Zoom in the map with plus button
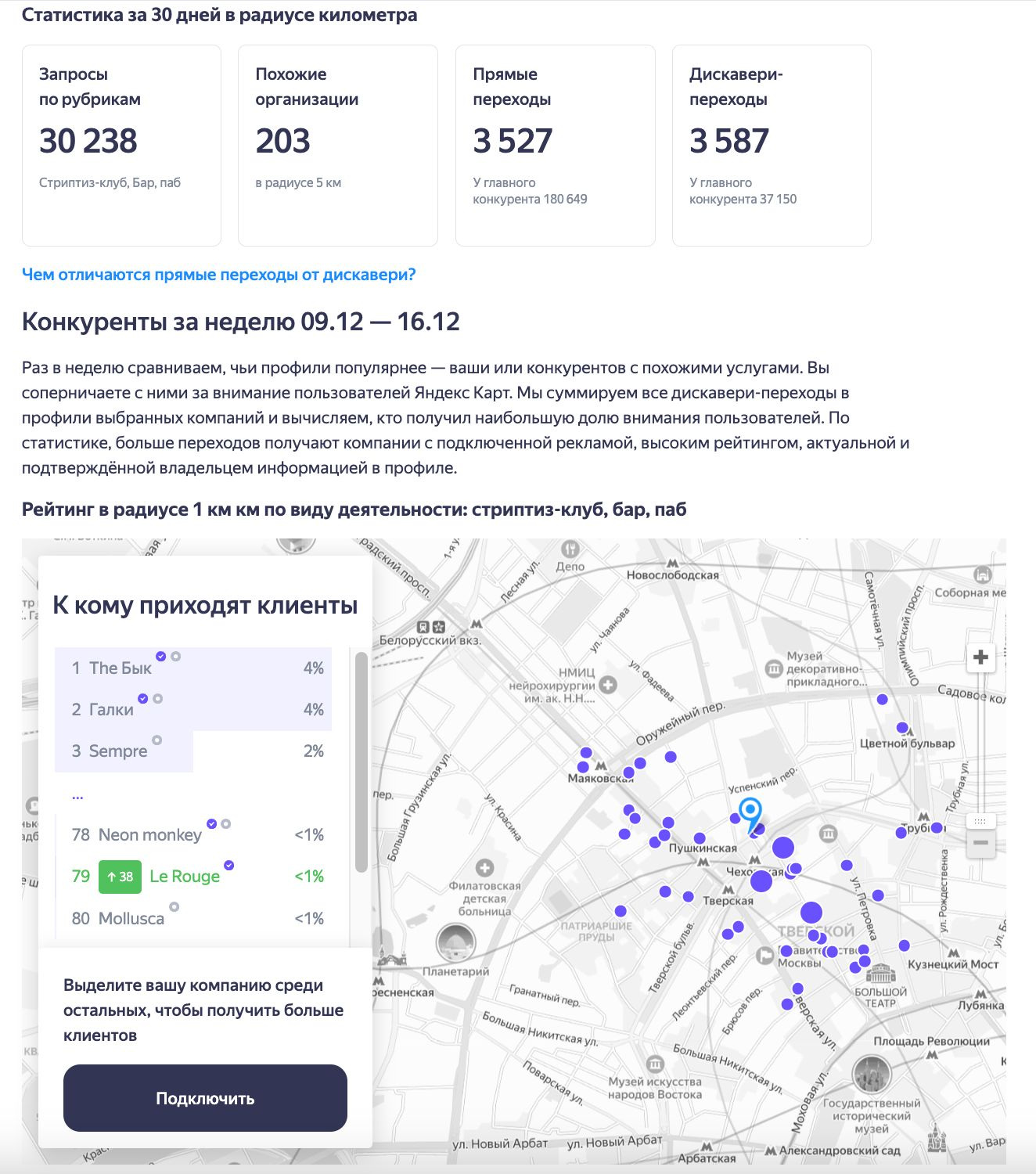Viewport: 1036px width, 1174px height. click(980, 657)
